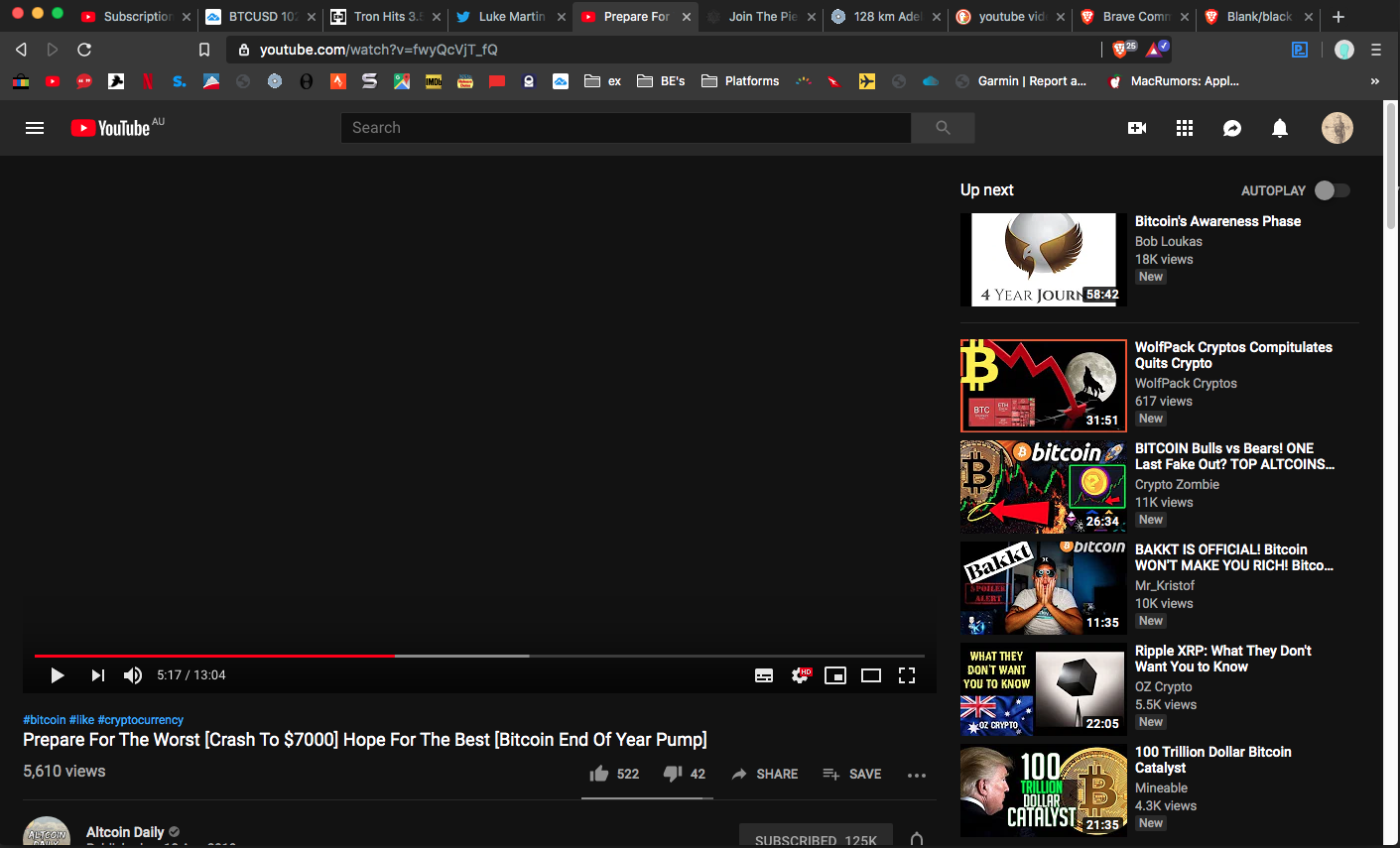Go back in browser history
The width and height of the screenshot is (1400, 848).
21,50
